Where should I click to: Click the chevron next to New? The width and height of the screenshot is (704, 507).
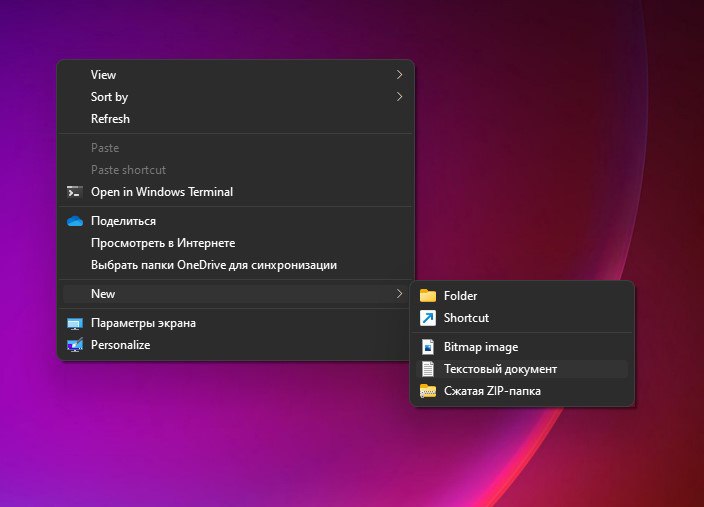[x=399, y=294]
